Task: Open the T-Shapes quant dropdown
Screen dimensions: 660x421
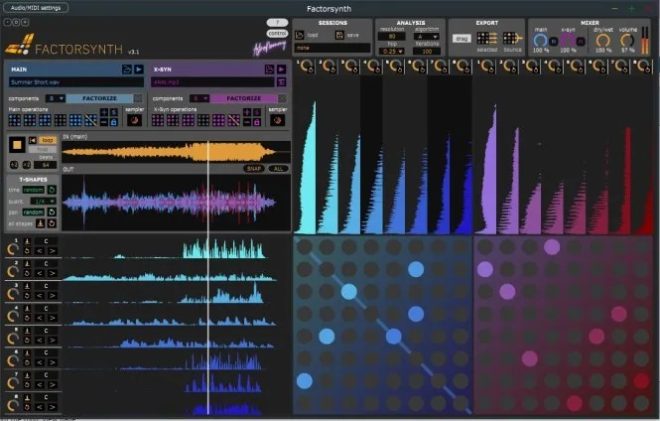Action: coord(43,201)
